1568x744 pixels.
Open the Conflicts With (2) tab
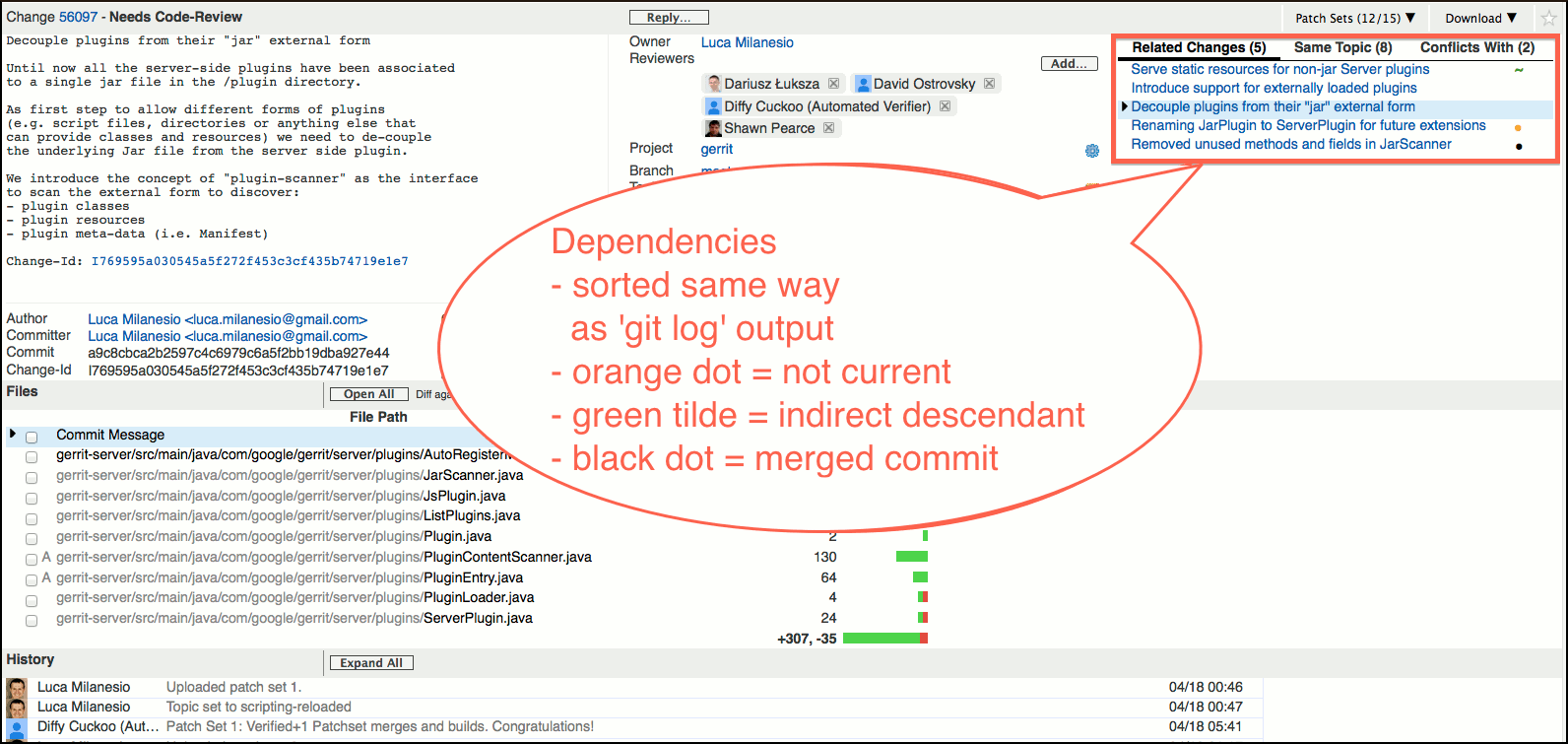click(x=1476, y=47)
